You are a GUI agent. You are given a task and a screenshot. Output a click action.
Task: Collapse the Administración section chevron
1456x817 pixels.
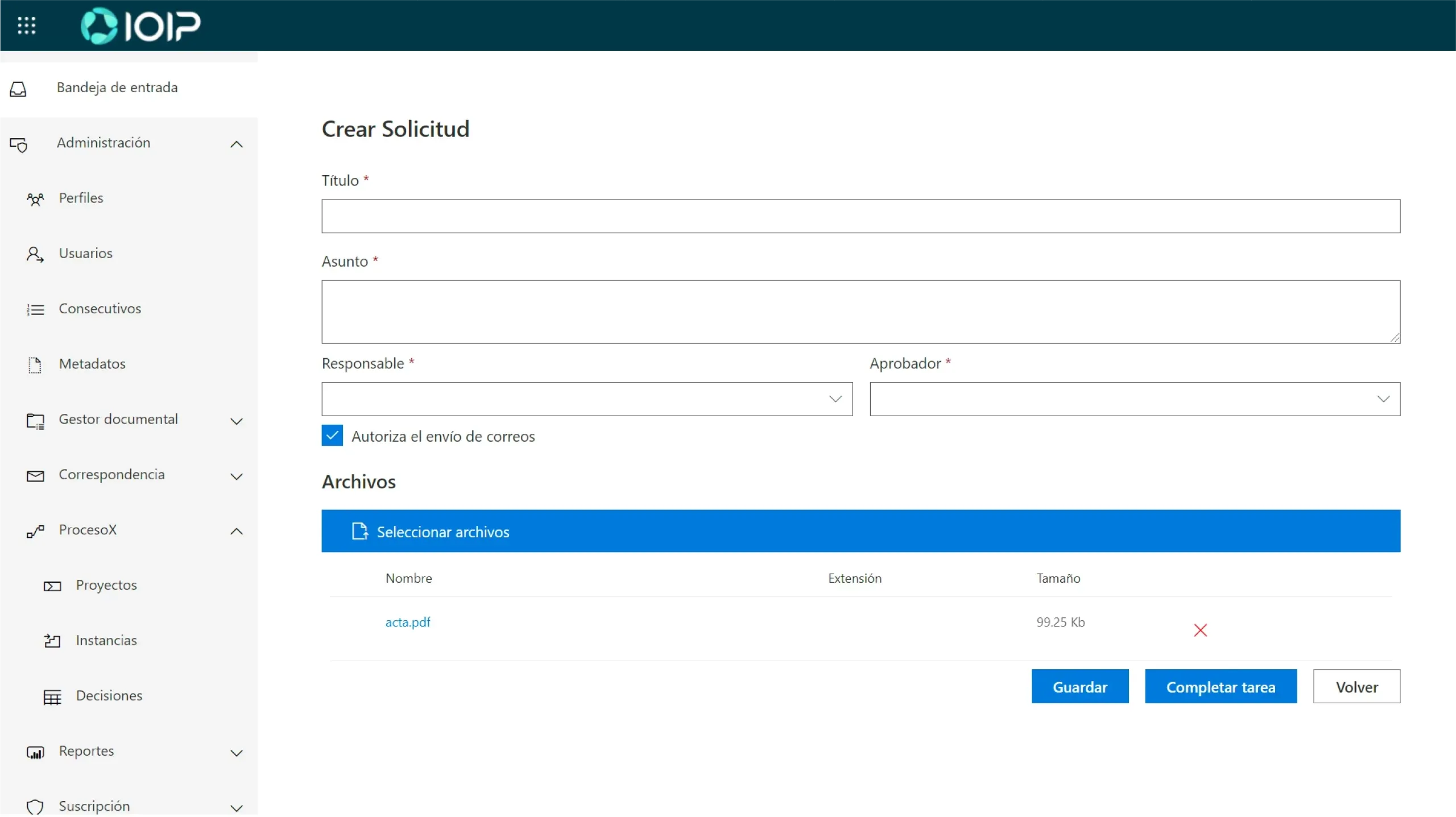pyautogui.click(x=237, y=144)
